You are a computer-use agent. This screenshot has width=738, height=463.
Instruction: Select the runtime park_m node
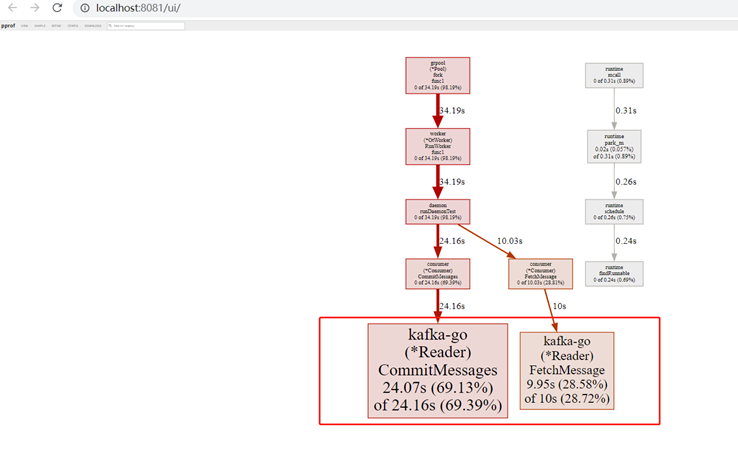(x=614, y=146)
